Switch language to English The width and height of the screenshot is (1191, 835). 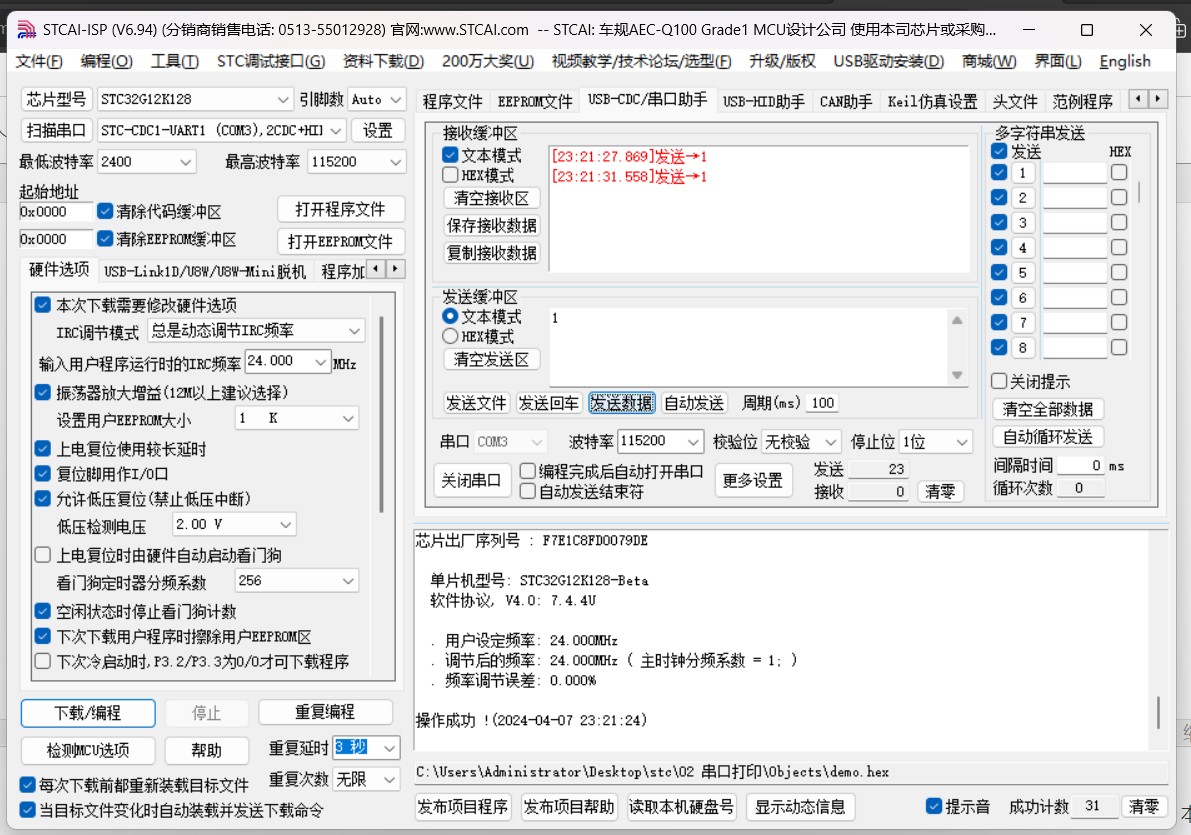click(x=1124, y=61)
